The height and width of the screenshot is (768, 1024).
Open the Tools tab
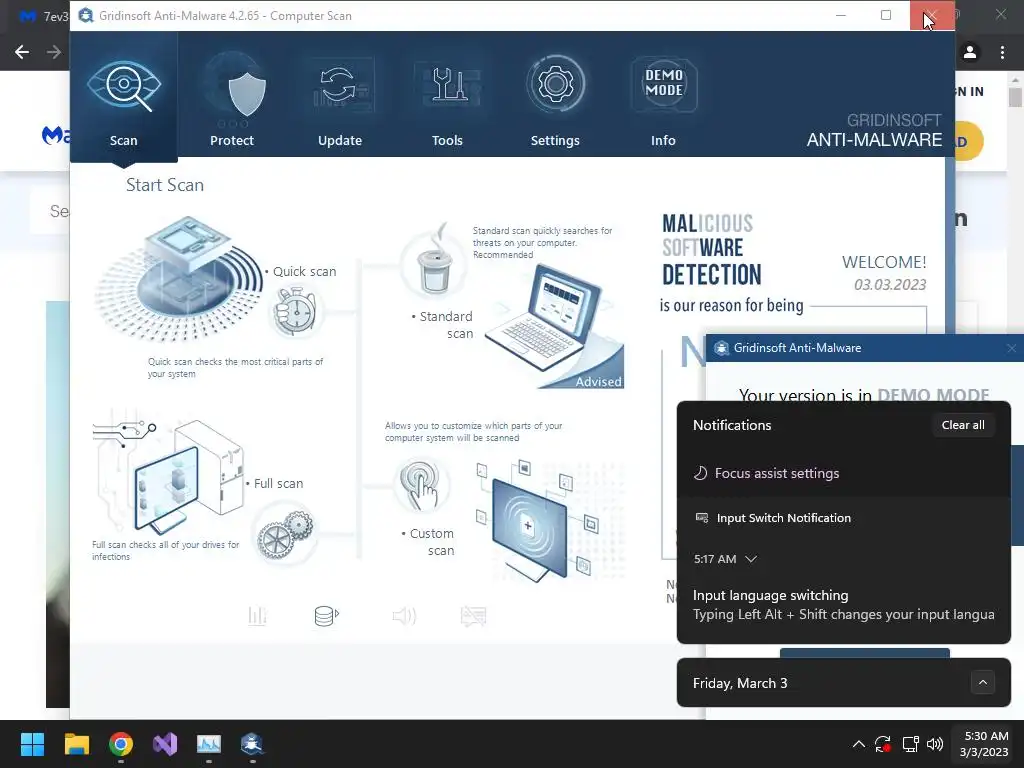(x=447, y=98)
